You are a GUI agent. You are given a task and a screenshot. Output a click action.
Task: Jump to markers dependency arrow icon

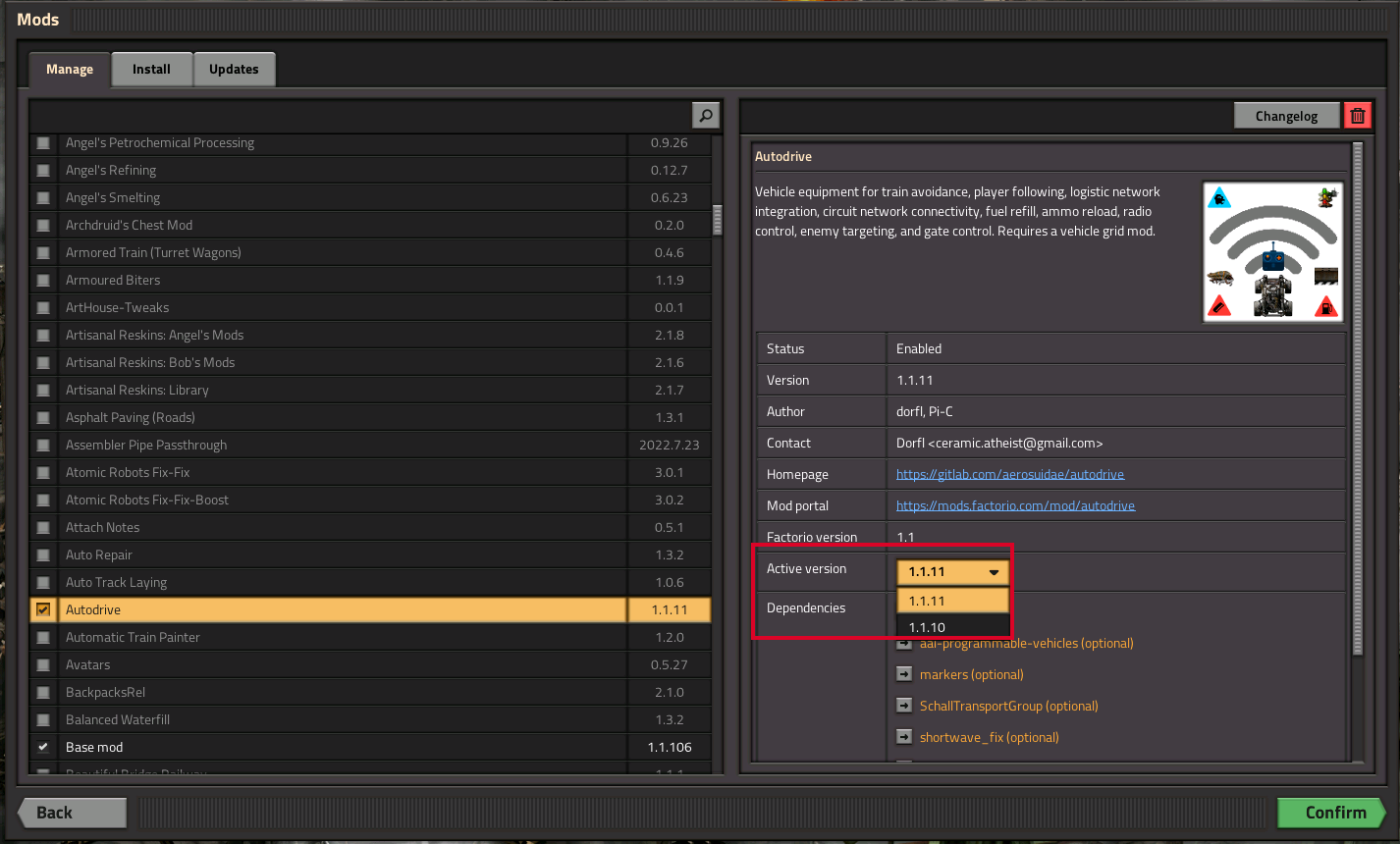click(904, 674)
